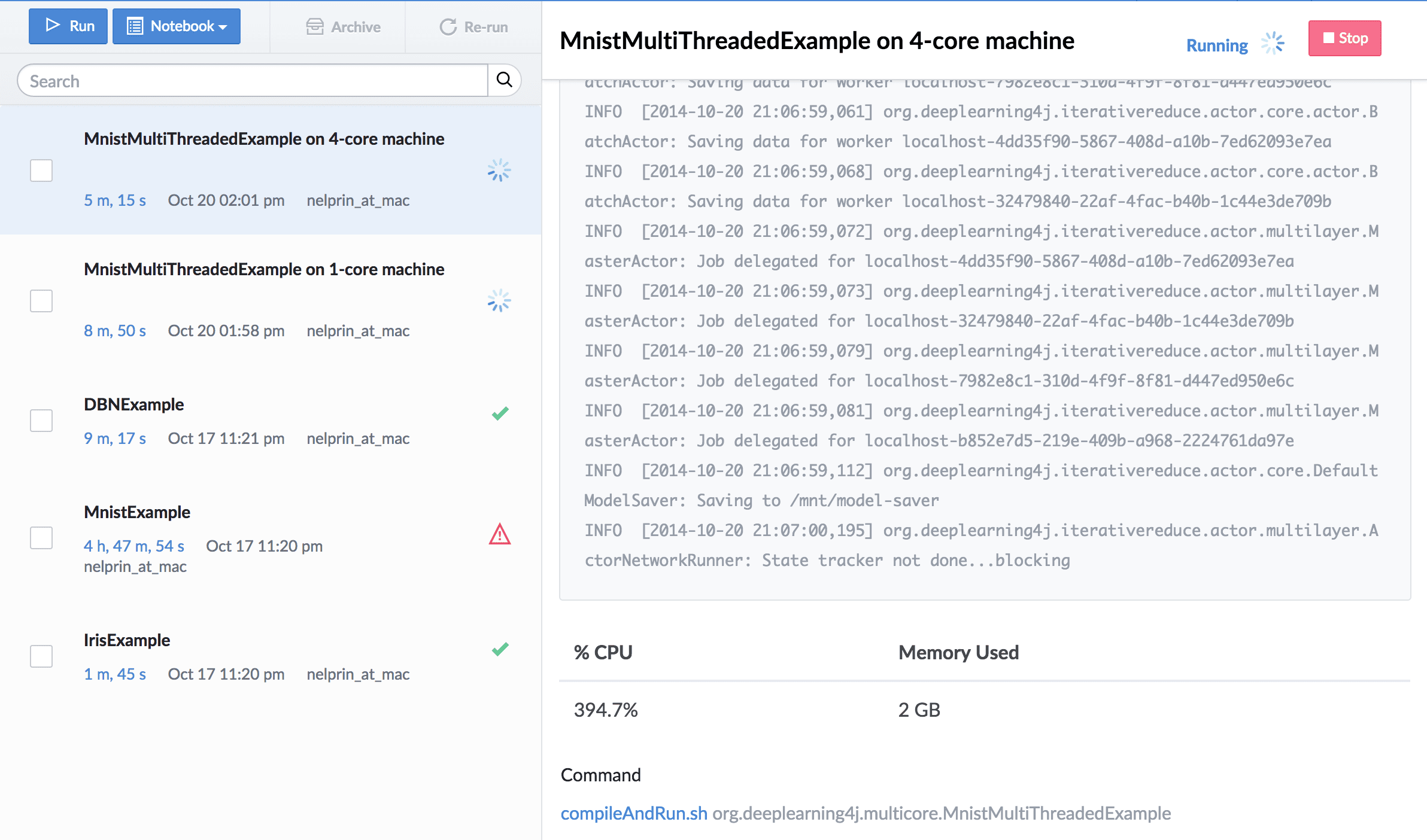Click the 2 GB memory value
Screen dimensions: 1427x840
click(x=919, y=710)
